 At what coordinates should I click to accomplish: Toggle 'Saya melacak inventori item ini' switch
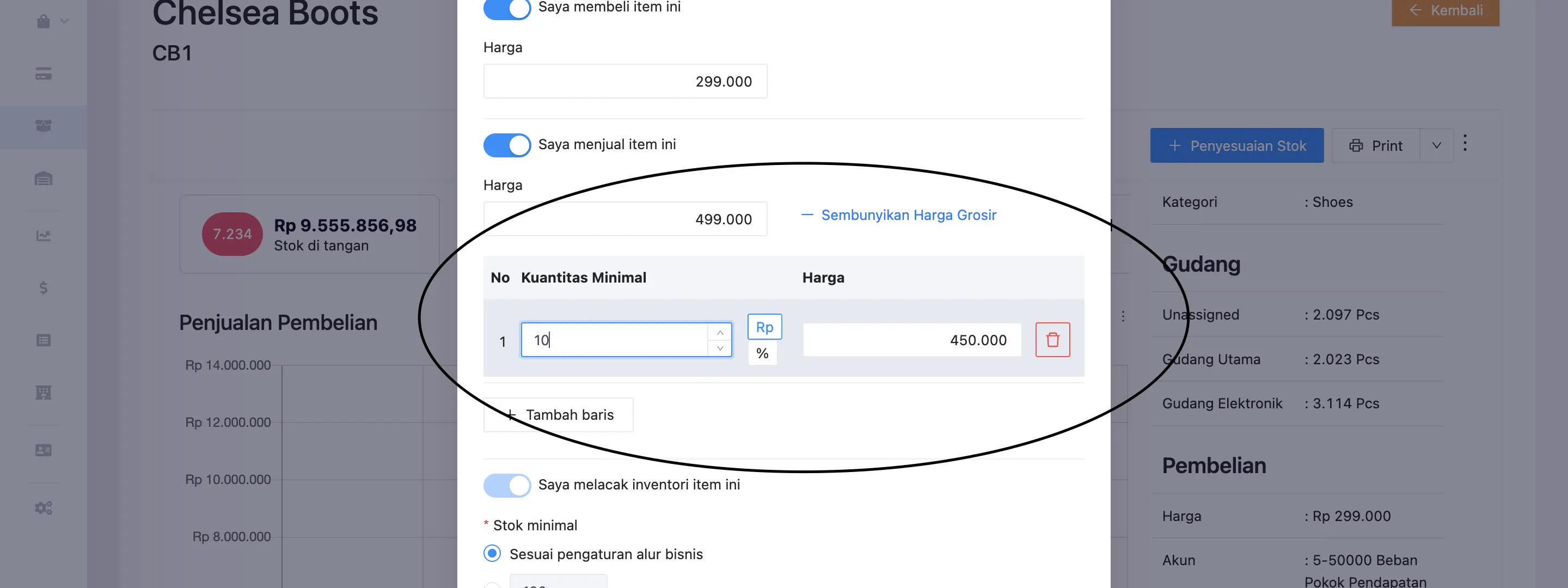506,485
